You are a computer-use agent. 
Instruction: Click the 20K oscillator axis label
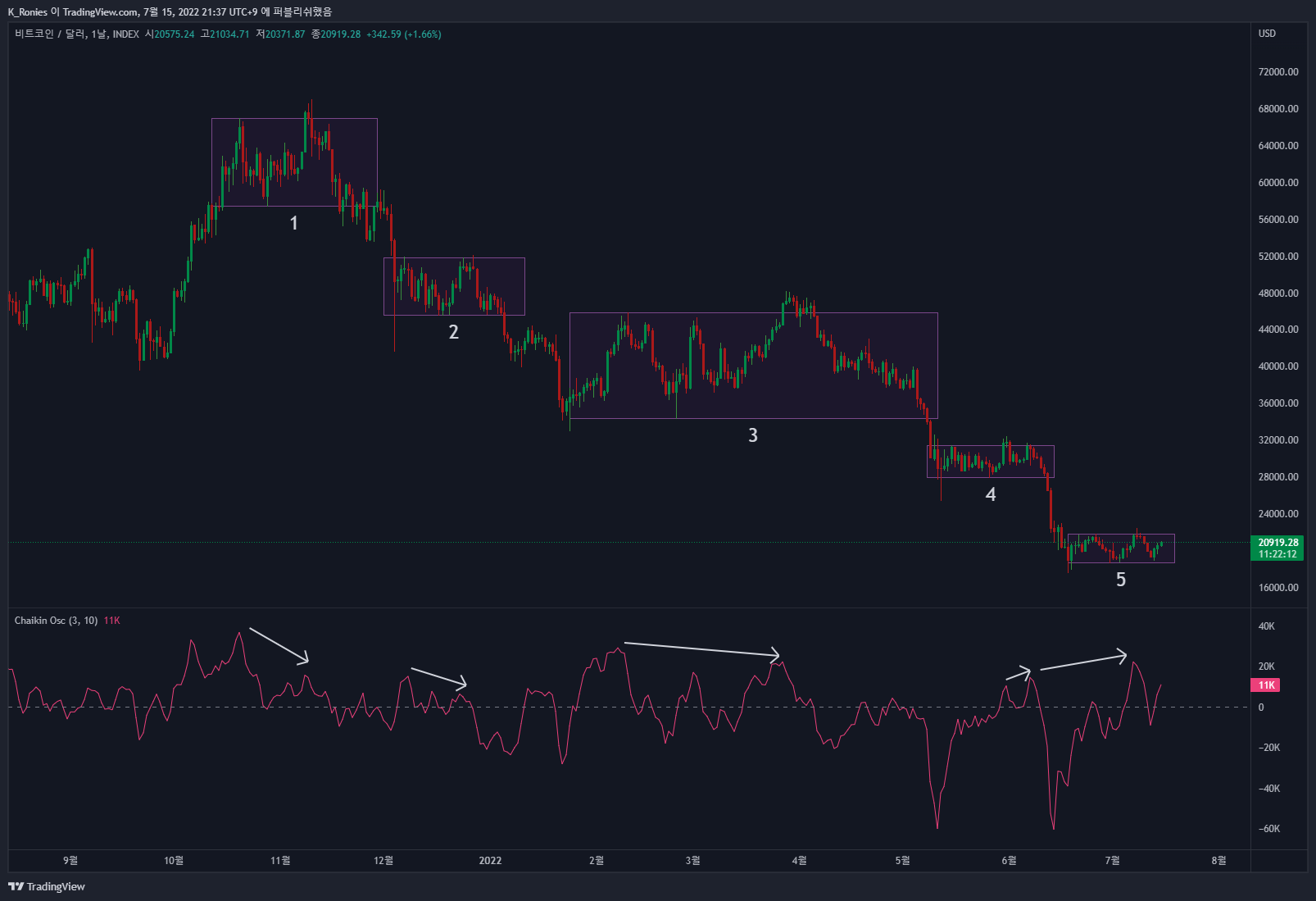pyautogui.click(x=1267, y=667)
